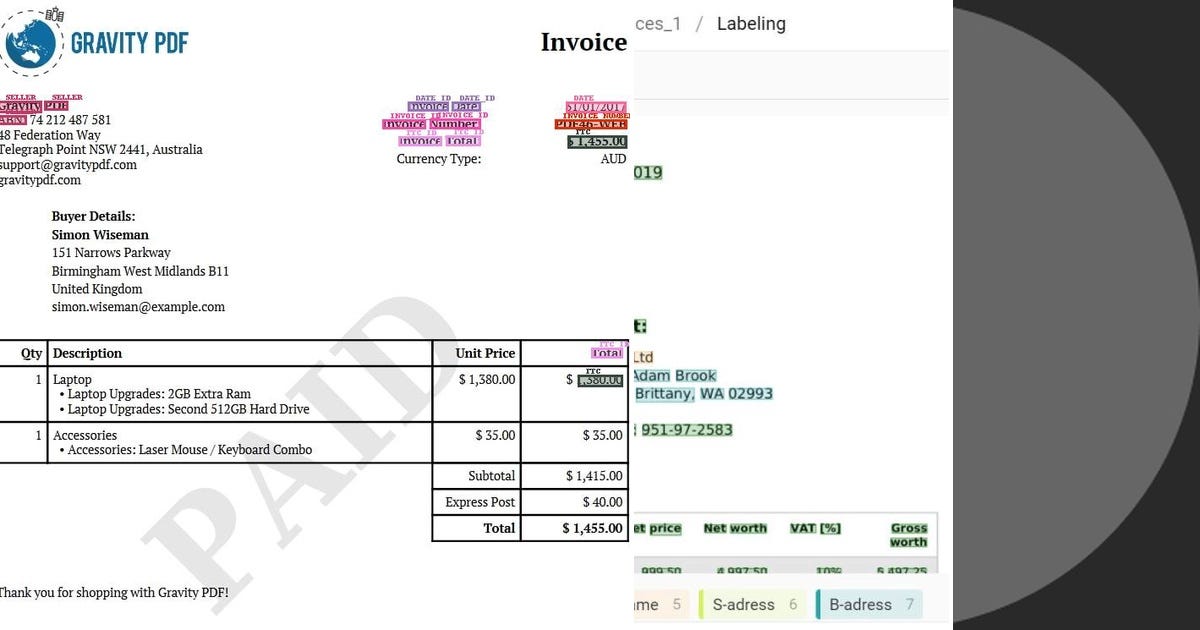Screen dimensions: 1200x630
Task: Click the highlighted 31/01/2017 date annotation
Action: click(596, 106)
